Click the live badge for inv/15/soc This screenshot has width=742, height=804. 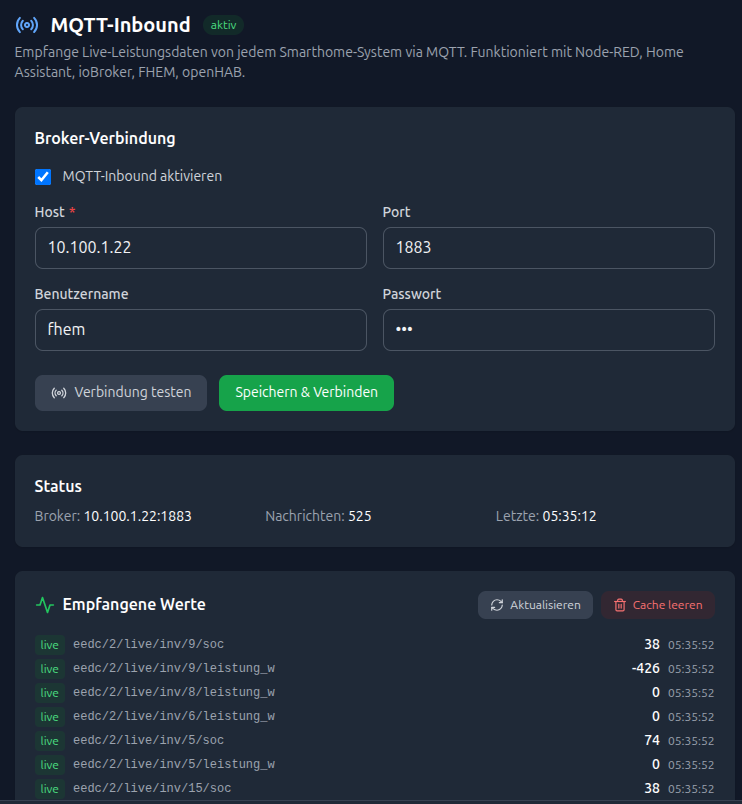[50, 789]
